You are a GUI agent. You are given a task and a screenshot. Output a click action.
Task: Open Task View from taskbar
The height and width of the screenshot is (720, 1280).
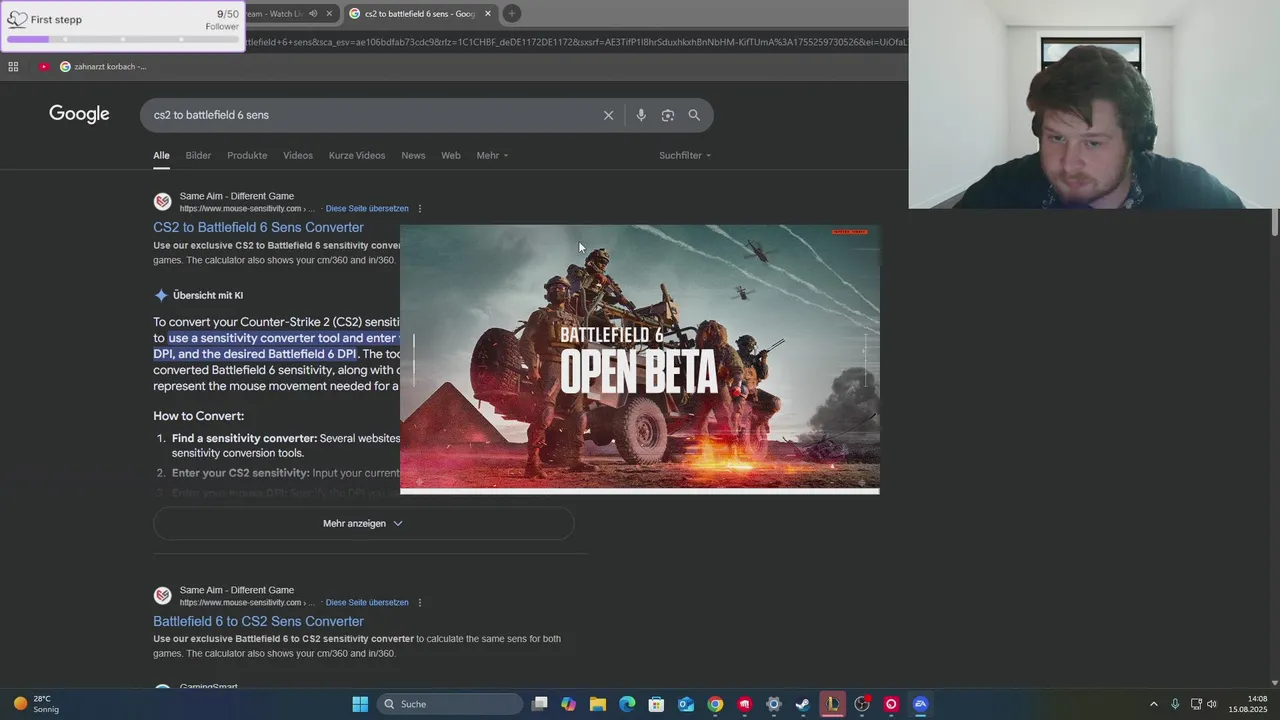click(x=540, y=704)
